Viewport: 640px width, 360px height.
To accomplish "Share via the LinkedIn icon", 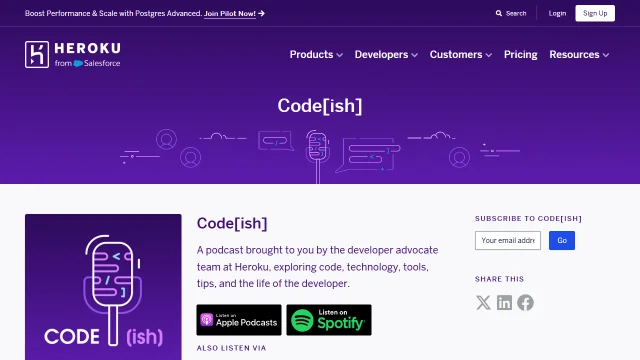I will (x=504, y=302).
